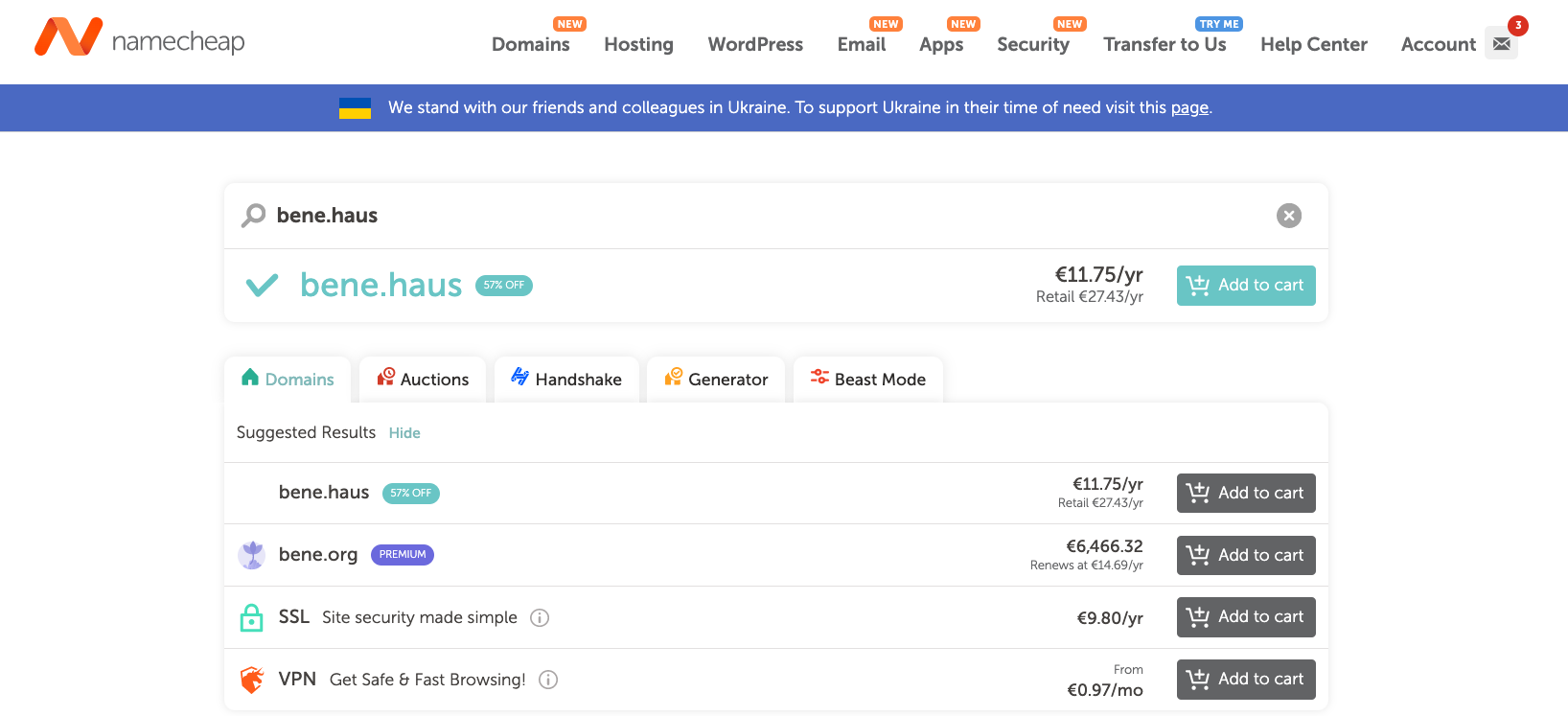The height and width of the screenshot is (716, 1568).
Task: Open the Ukraine support page link
Action: click(x=1189, y=107)
